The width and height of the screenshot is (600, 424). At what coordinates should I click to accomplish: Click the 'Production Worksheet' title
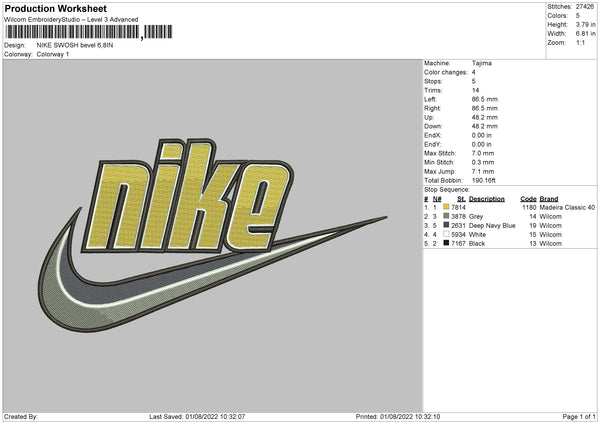56,8
